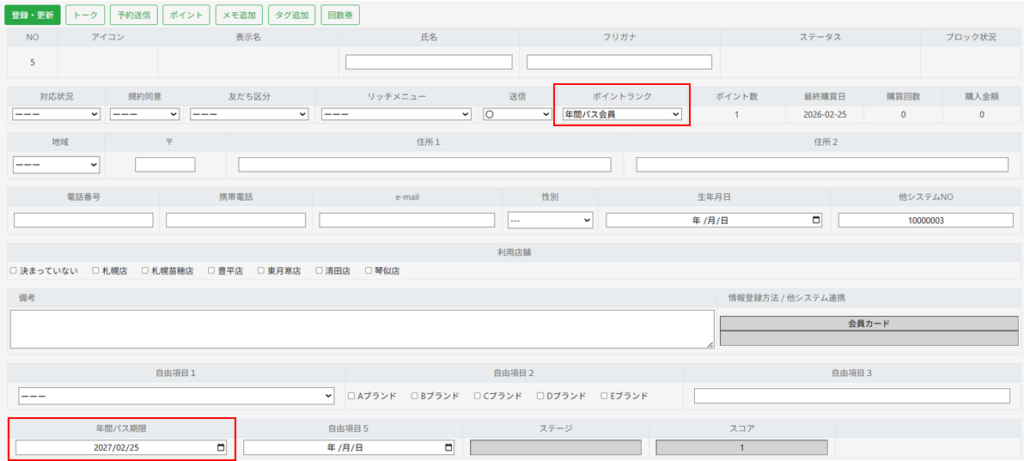Check the 札幌苗穂店 checkbox
1024x461 pixels.
pyautogui.click(x=146, y=270)
